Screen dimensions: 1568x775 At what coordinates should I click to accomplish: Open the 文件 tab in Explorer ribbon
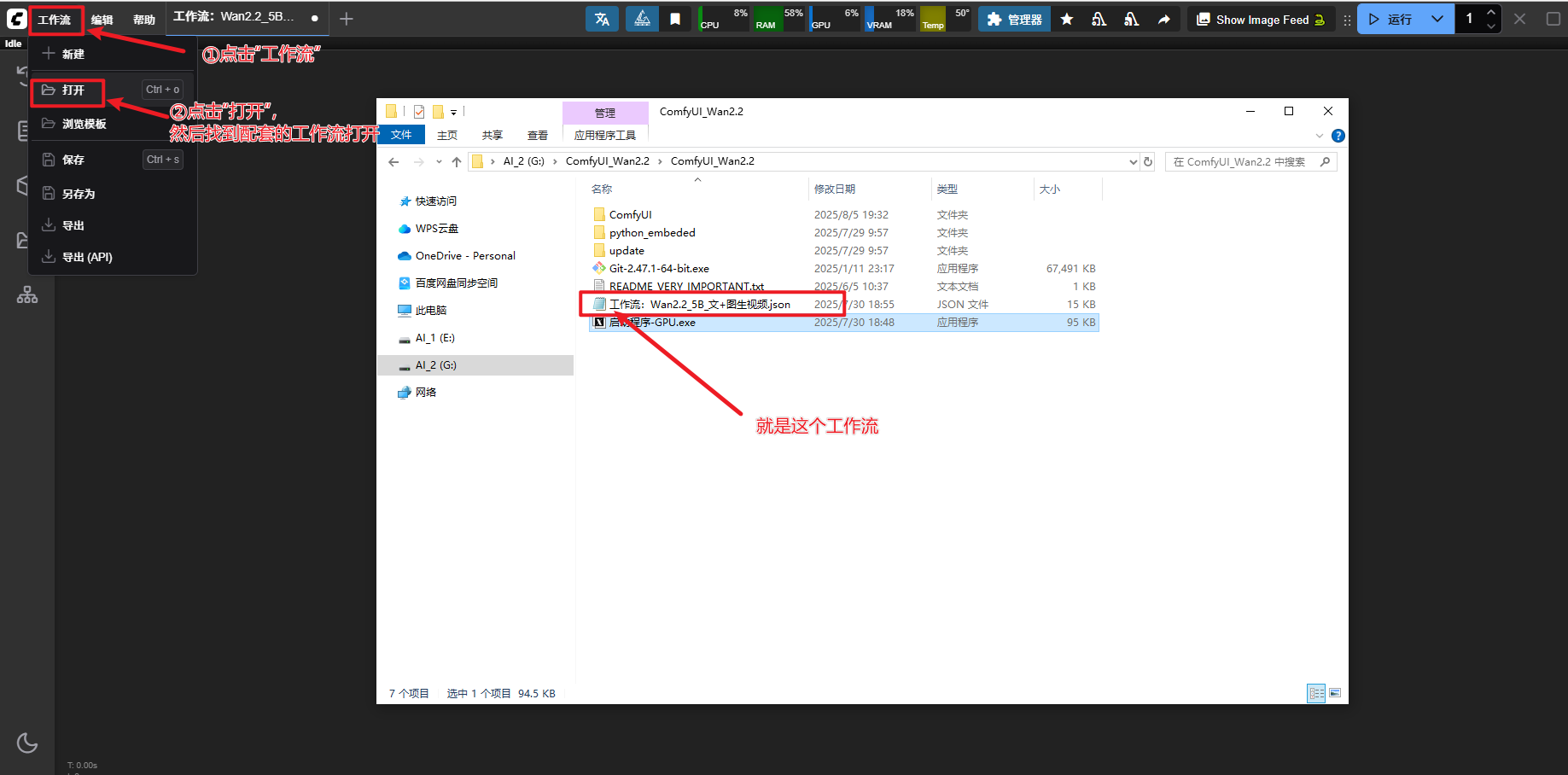[401, 135]
